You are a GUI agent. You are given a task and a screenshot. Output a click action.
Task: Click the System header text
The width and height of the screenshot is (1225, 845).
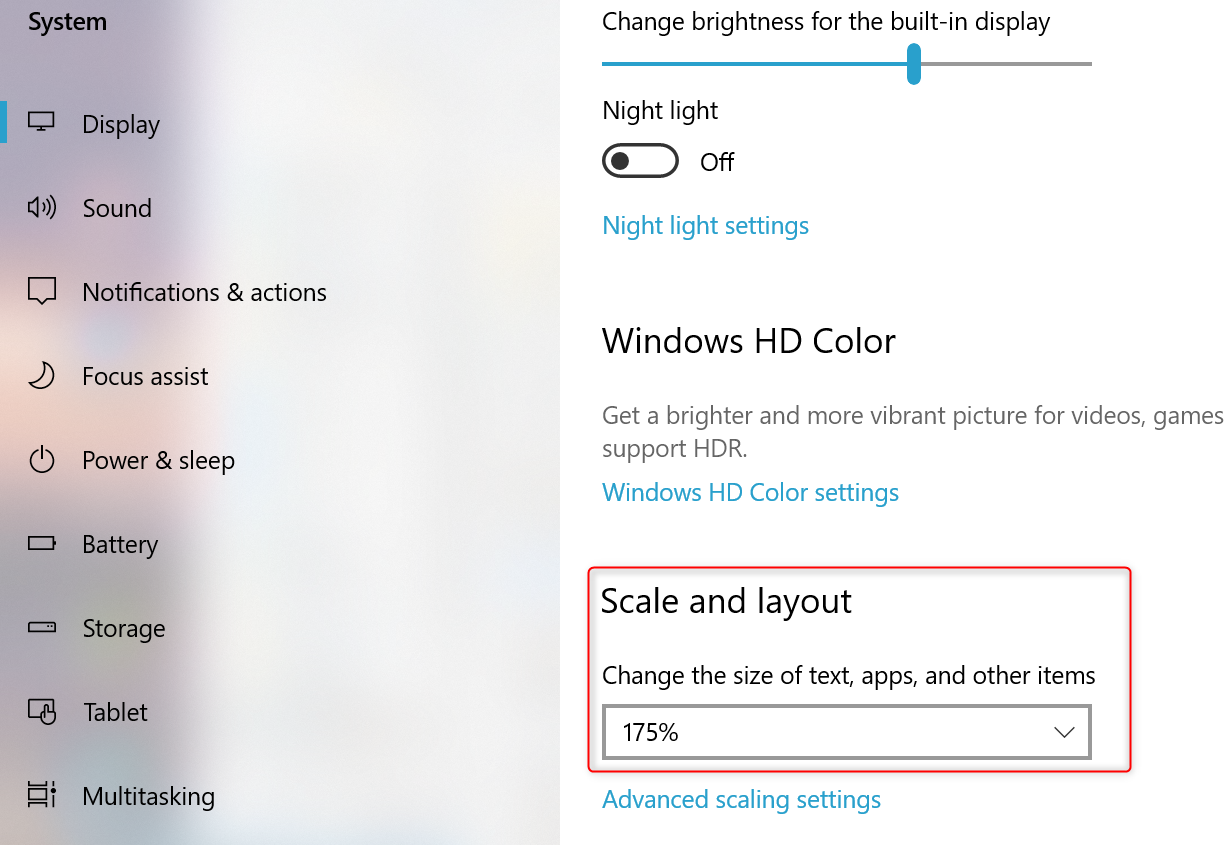67,22
